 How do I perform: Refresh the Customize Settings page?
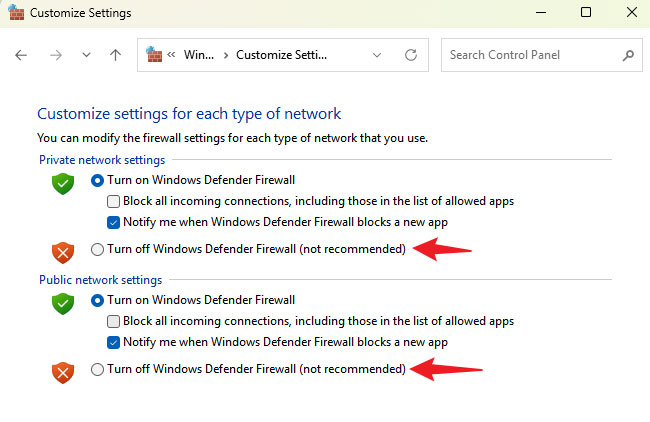[x=411, y=55]
